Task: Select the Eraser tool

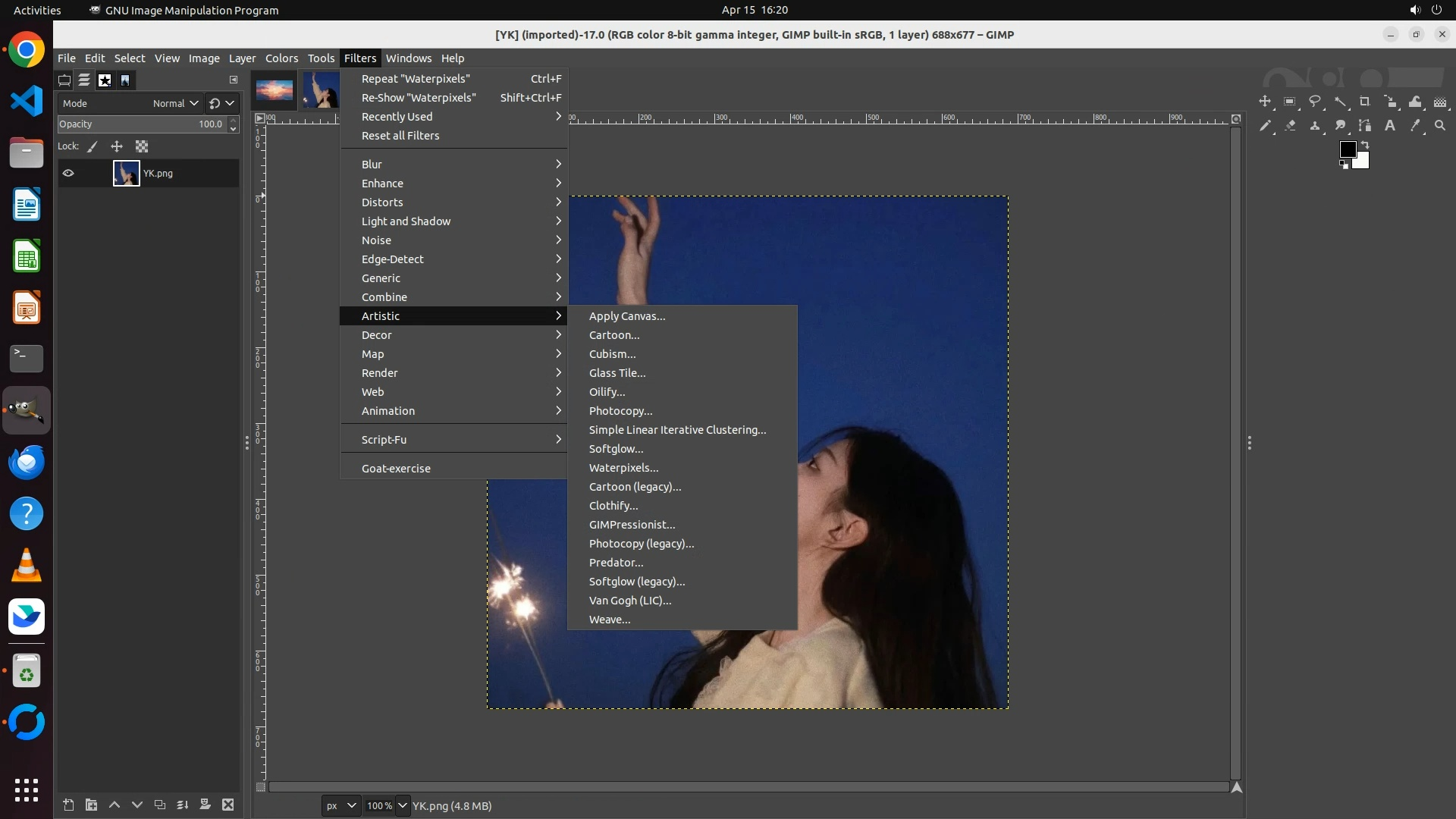Action: click(x=1290, y=126)
